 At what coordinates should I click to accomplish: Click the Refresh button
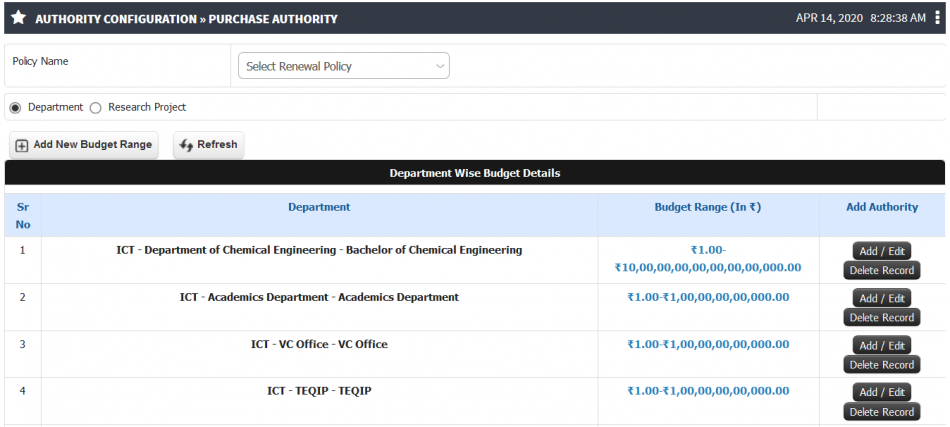coord(208,145)
